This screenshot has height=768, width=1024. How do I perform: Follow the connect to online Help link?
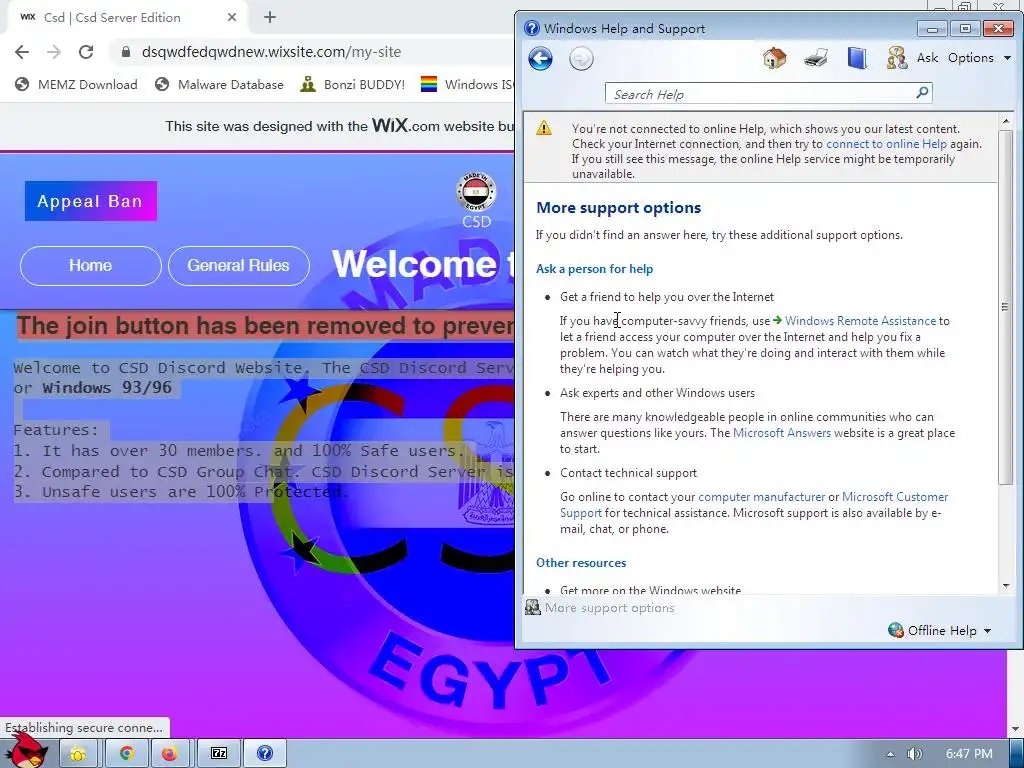[886, 144]
